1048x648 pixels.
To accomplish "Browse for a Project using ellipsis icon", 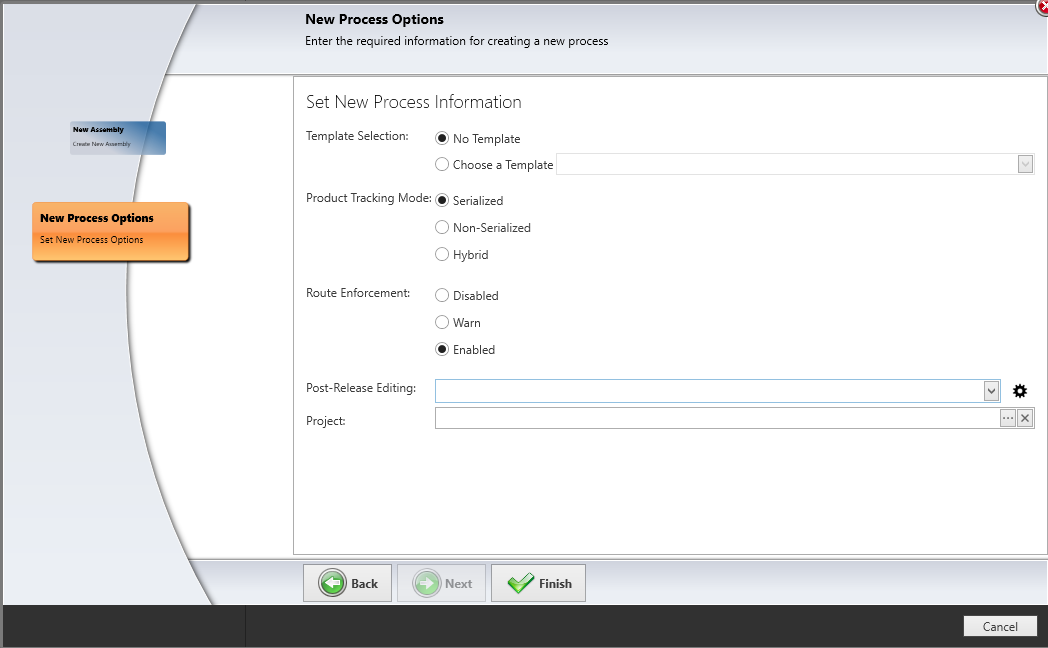I will [x=1007, y=418].
